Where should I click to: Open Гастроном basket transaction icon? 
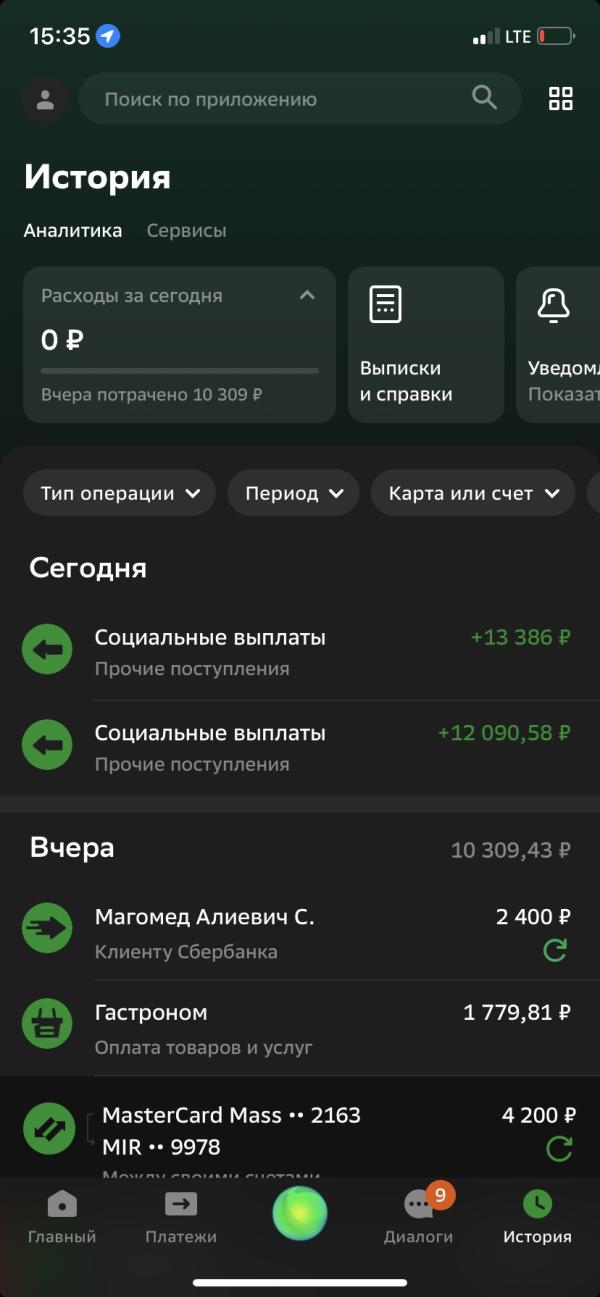pyautogui.click(x=47, y=1023)
